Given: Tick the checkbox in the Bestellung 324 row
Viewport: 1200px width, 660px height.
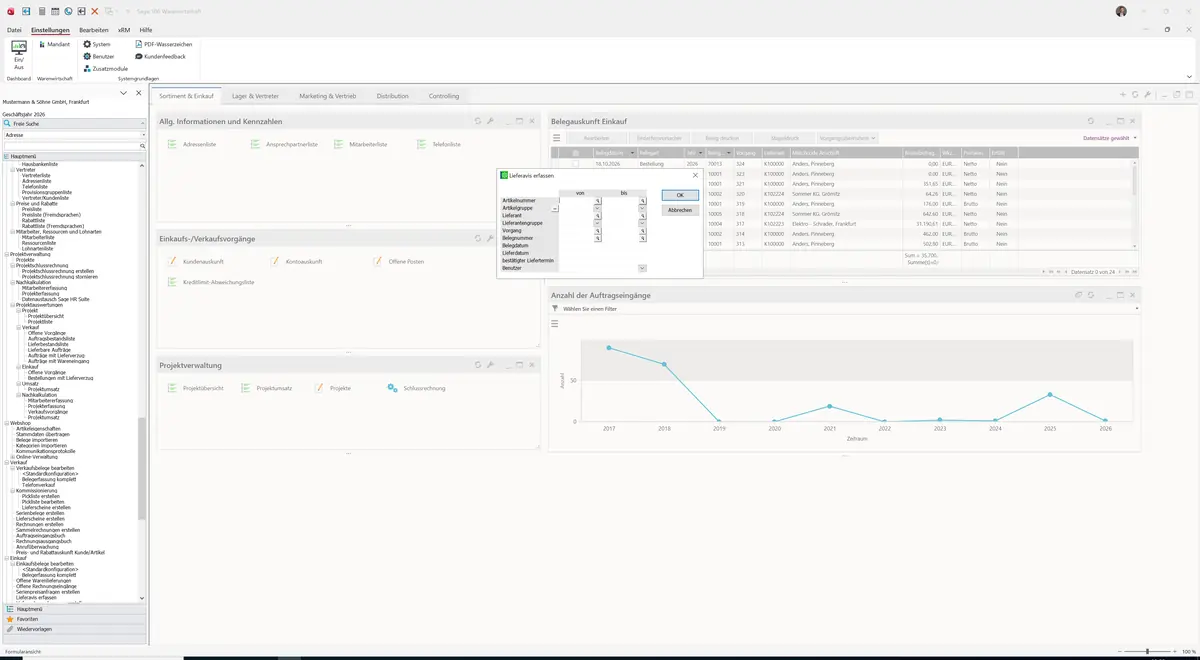Looking at the screenshot, I should click(575, 163).
